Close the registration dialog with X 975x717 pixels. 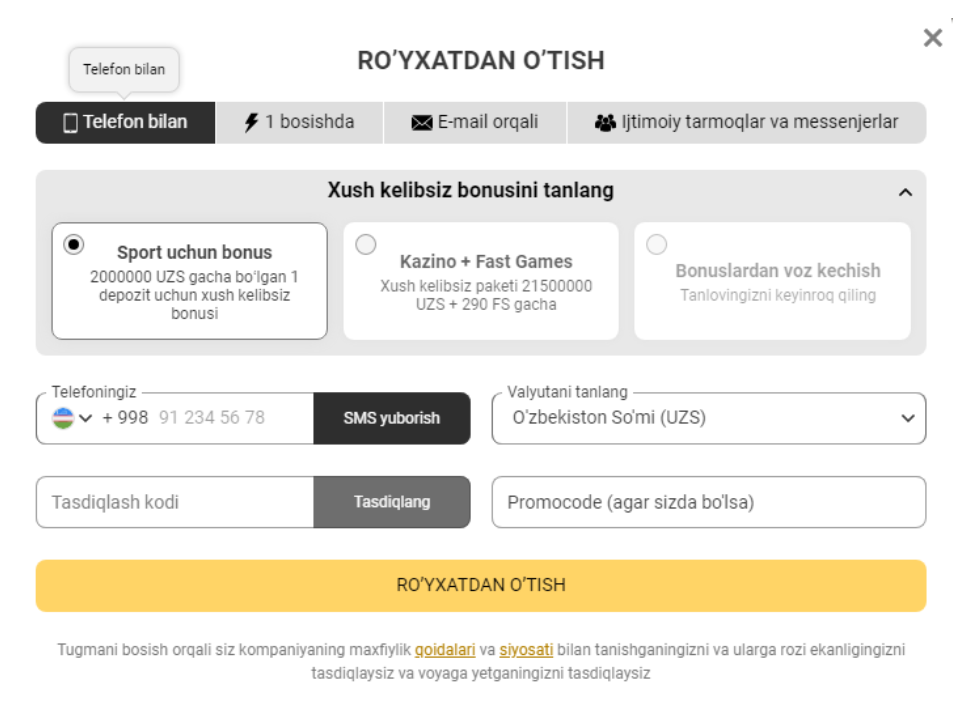coord(932,38)
